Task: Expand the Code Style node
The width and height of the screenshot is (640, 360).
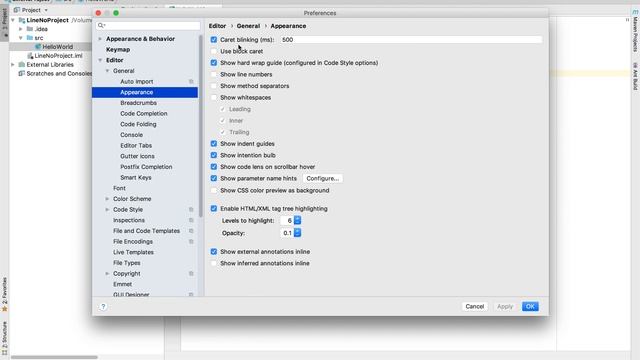Action: (x=107, y=209)
